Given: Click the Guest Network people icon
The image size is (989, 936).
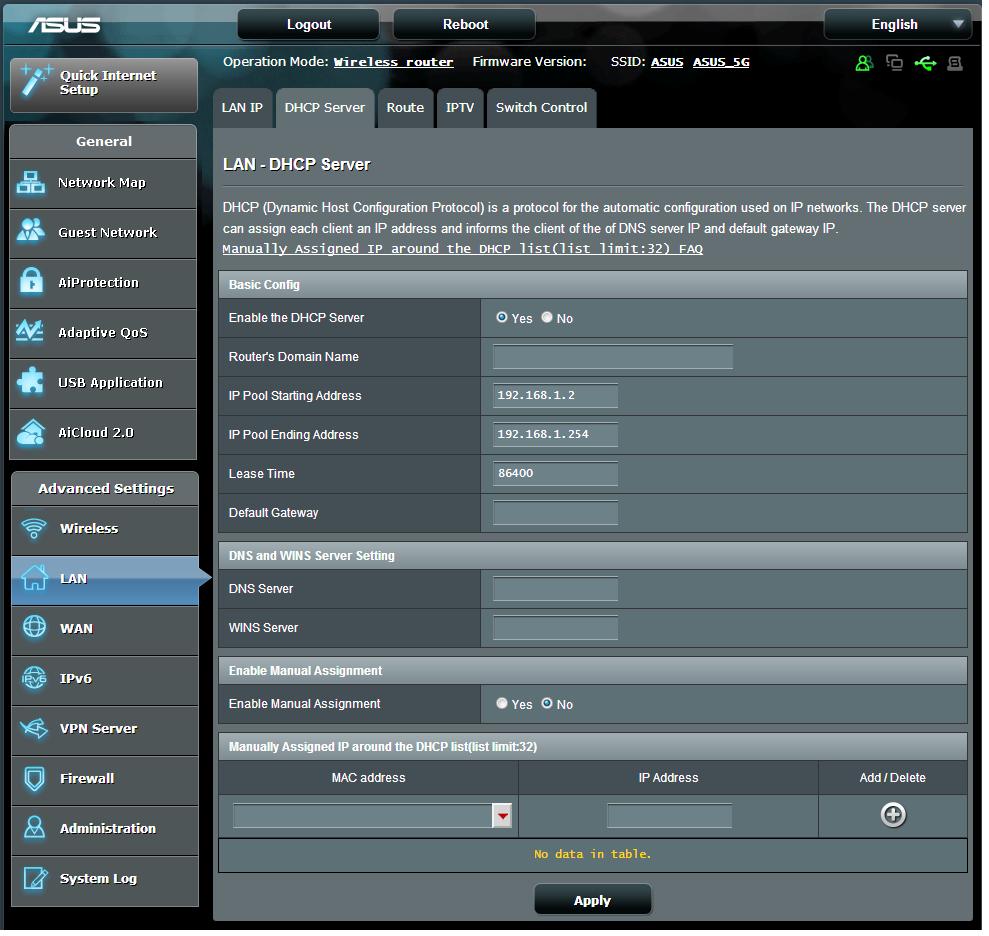Looking at the screenshot, I should [30, 231].
